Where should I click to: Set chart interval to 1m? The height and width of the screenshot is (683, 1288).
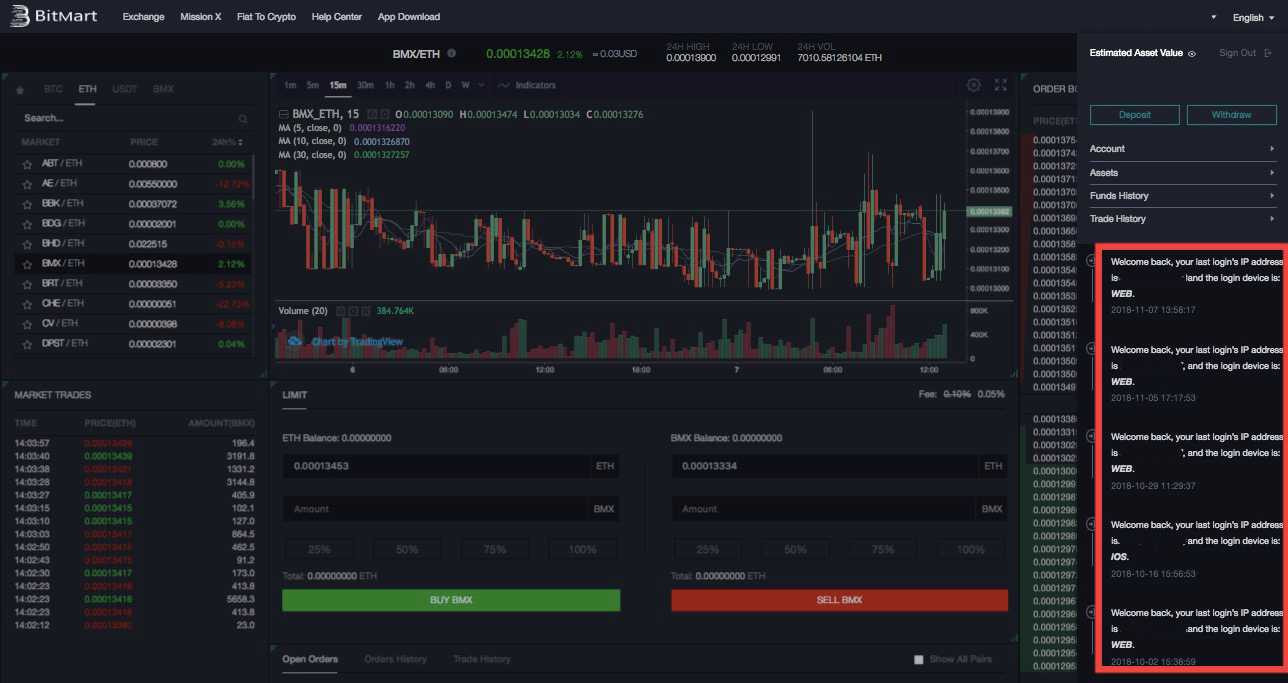pos(290,85)
